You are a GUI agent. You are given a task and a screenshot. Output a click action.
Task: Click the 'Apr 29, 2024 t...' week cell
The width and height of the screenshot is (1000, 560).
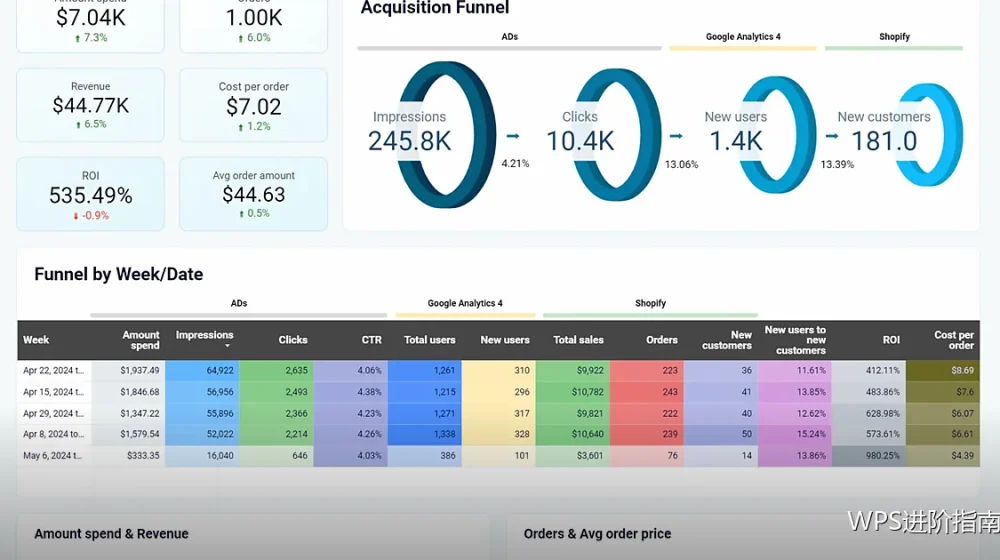click(54, 413)
